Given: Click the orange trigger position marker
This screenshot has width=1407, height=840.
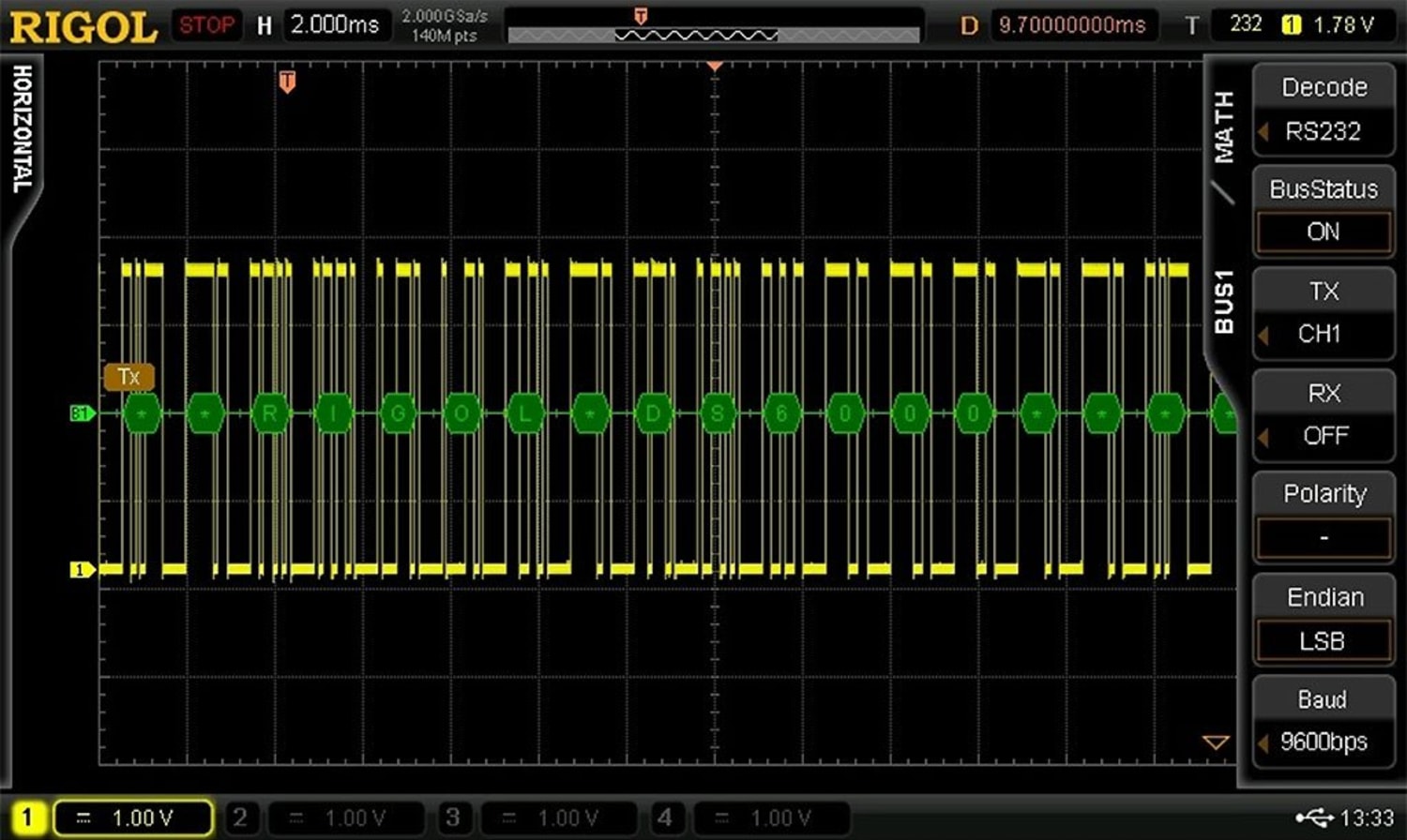Looking at the screenshot, I should coord(288,82).
